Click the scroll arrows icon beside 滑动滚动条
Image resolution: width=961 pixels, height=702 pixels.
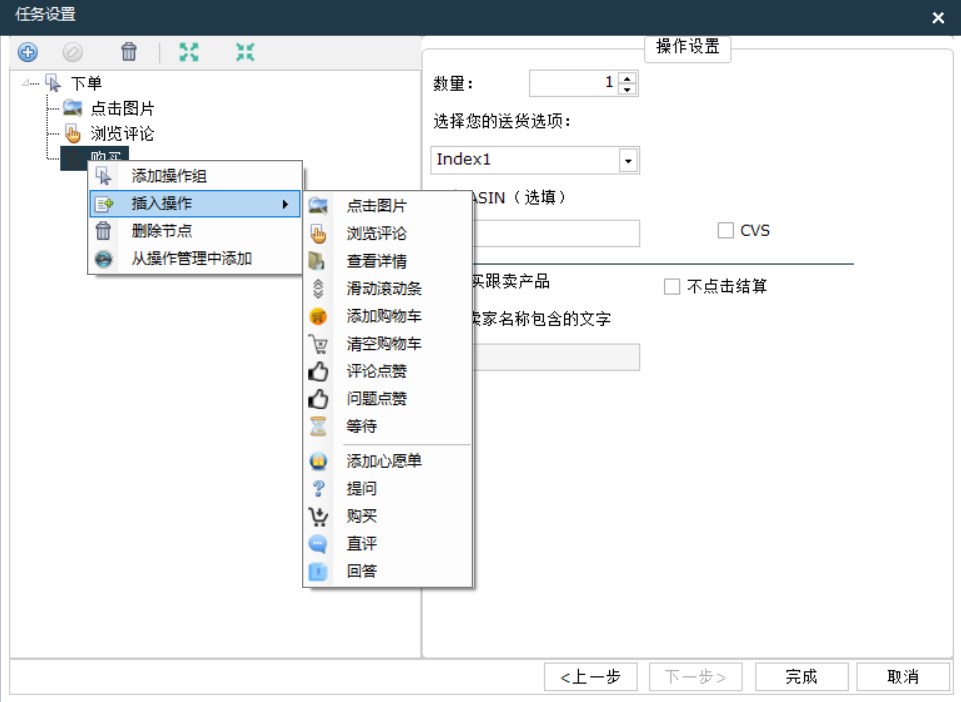click(x=318, y=288)
